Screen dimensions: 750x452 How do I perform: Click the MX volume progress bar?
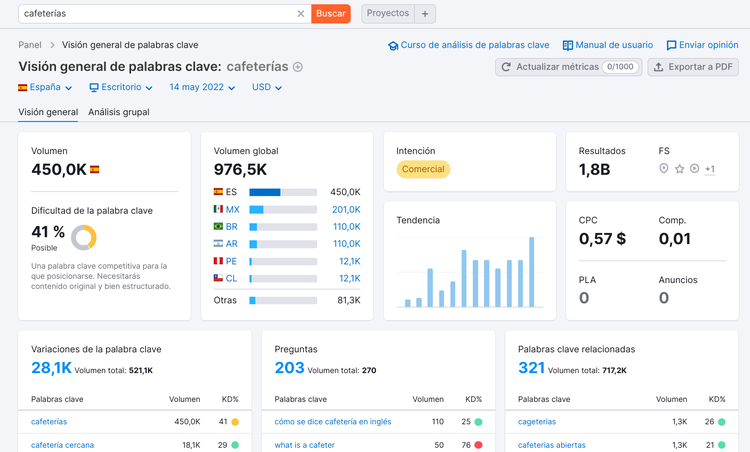point(283,209)
